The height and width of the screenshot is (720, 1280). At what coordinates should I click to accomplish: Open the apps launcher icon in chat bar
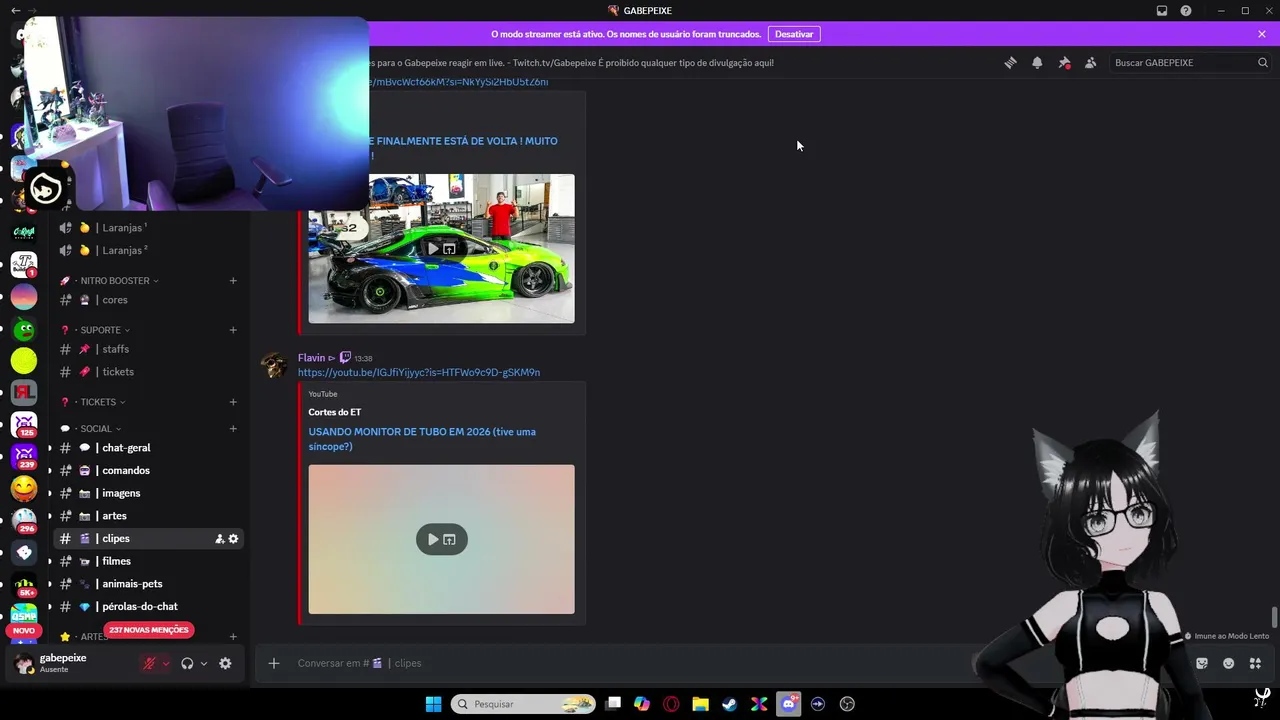click(1256, 663)
